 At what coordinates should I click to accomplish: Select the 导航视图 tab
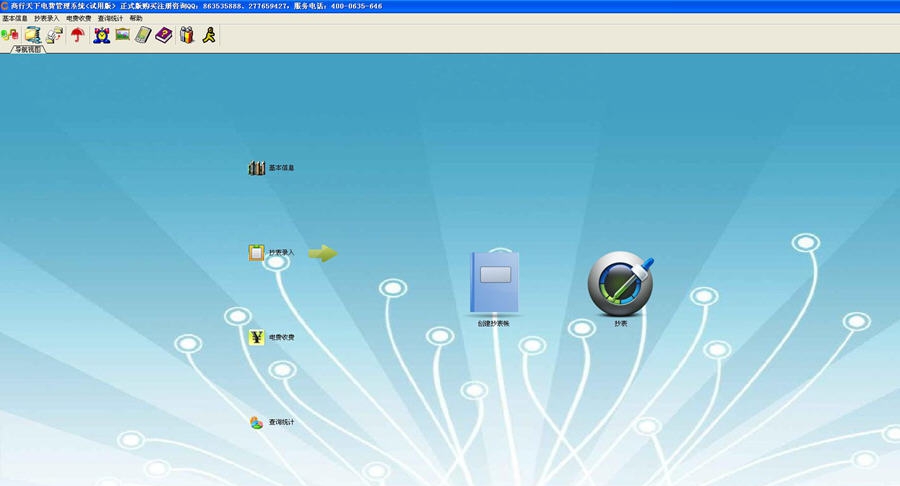coord(28,49)
